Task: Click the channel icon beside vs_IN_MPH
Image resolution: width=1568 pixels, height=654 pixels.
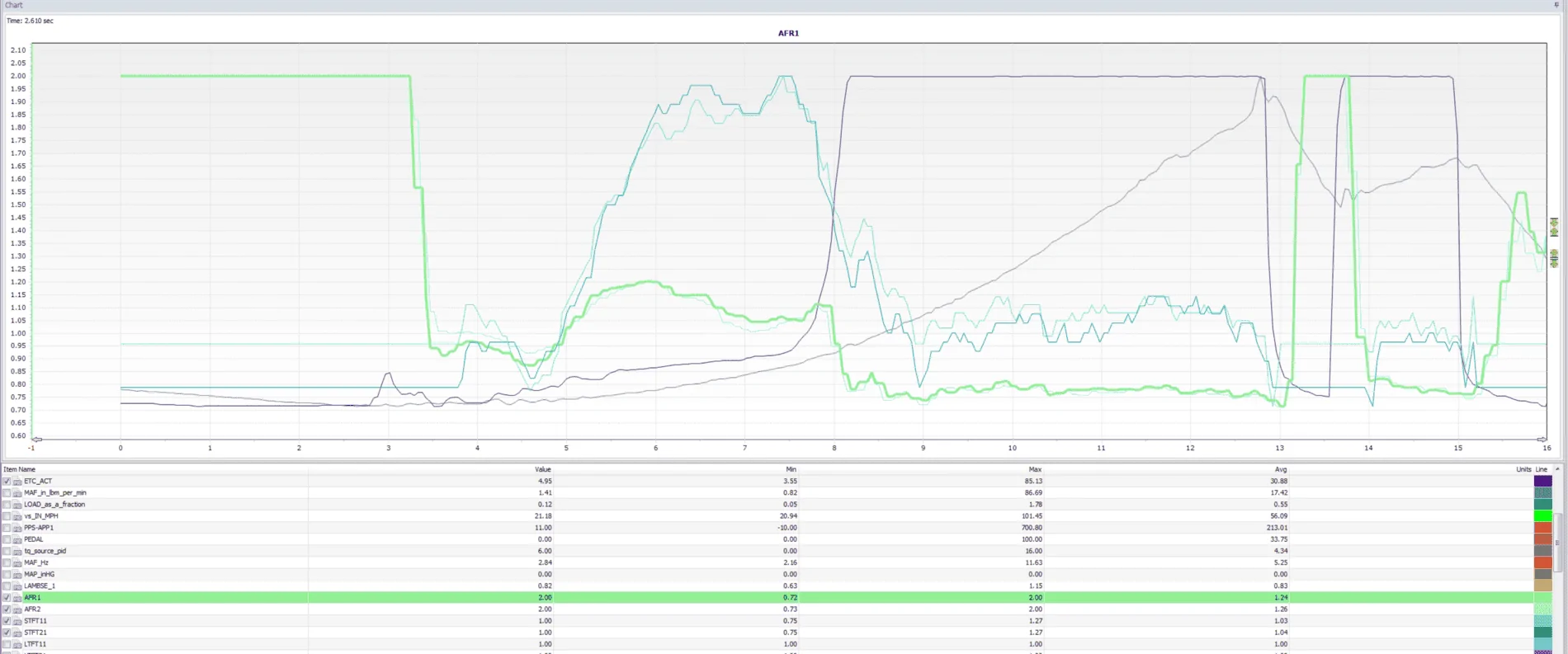Action: click(17, 515)
